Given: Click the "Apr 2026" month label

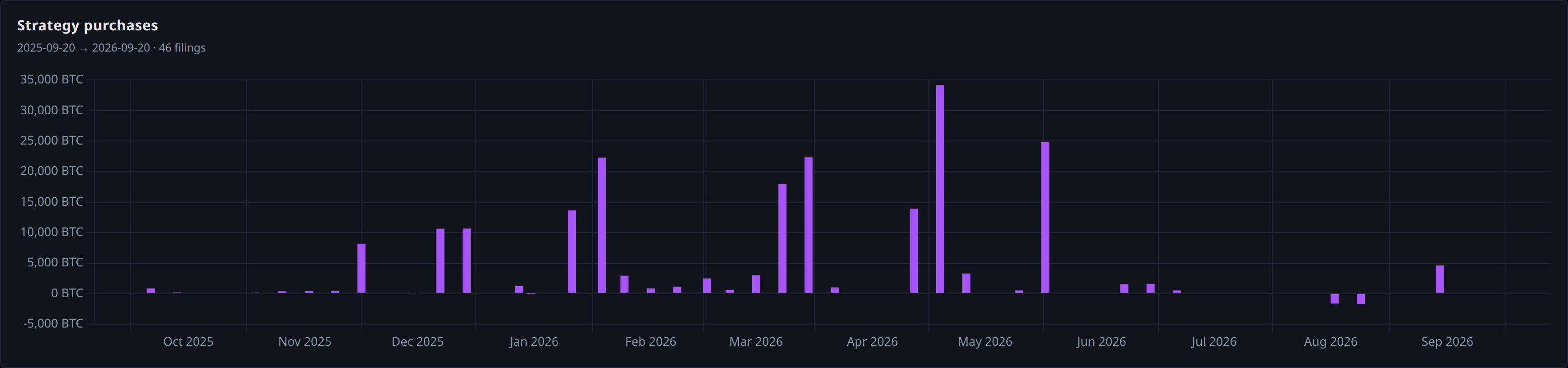Looking at the screenshot, I should 872,341.
